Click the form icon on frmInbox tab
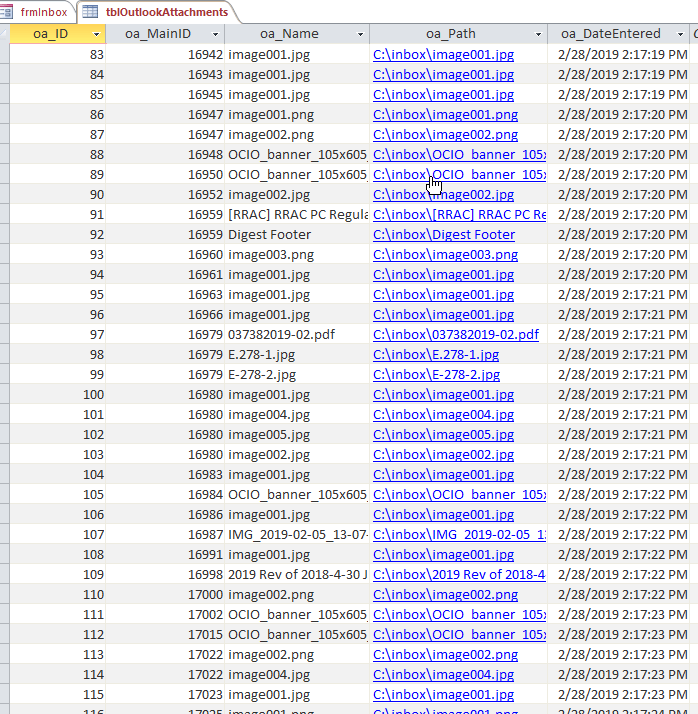 (x=6, y=12)
